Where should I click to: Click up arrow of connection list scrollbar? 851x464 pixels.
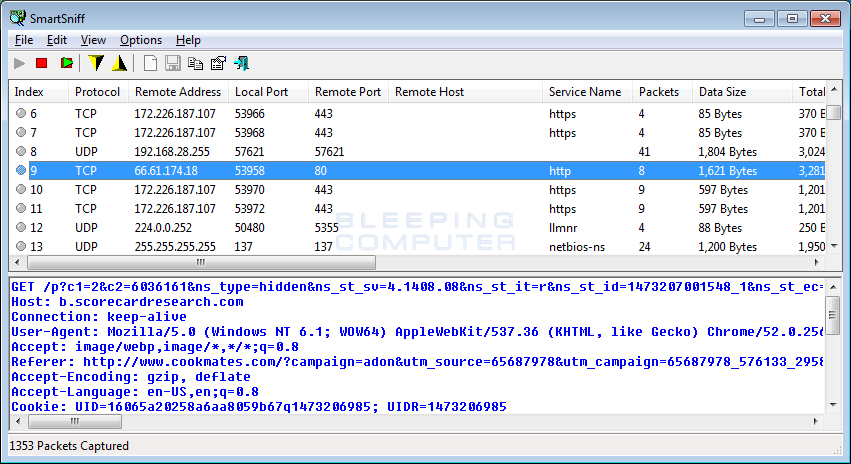tap(834, 89)
